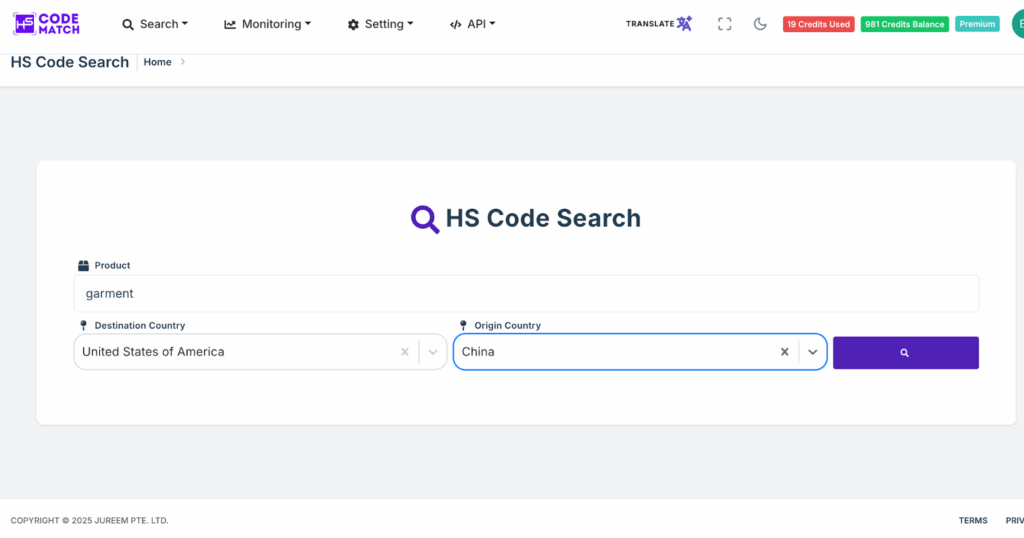
Task: Click the 981 Credits Balance badge
Action: click(x=904, y=24)
